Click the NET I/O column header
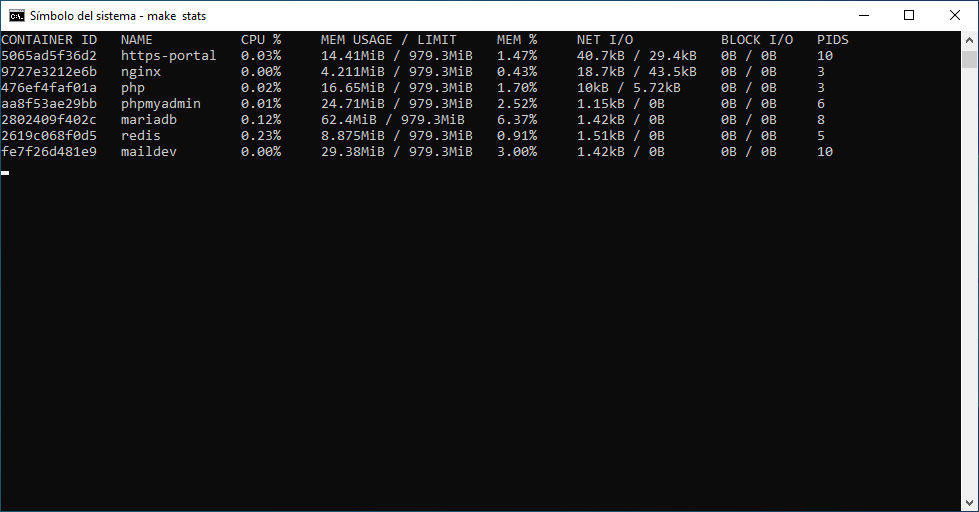Image resolution: width=979 pixels, height=512 pixels. tap(605, 39)
